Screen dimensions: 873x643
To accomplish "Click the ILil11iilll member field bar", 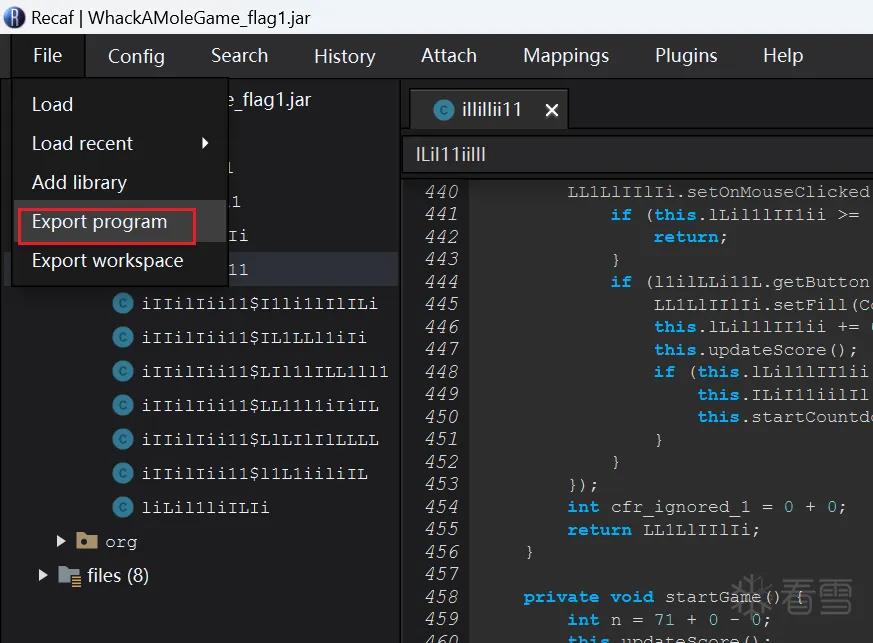I will coord(637,154).
